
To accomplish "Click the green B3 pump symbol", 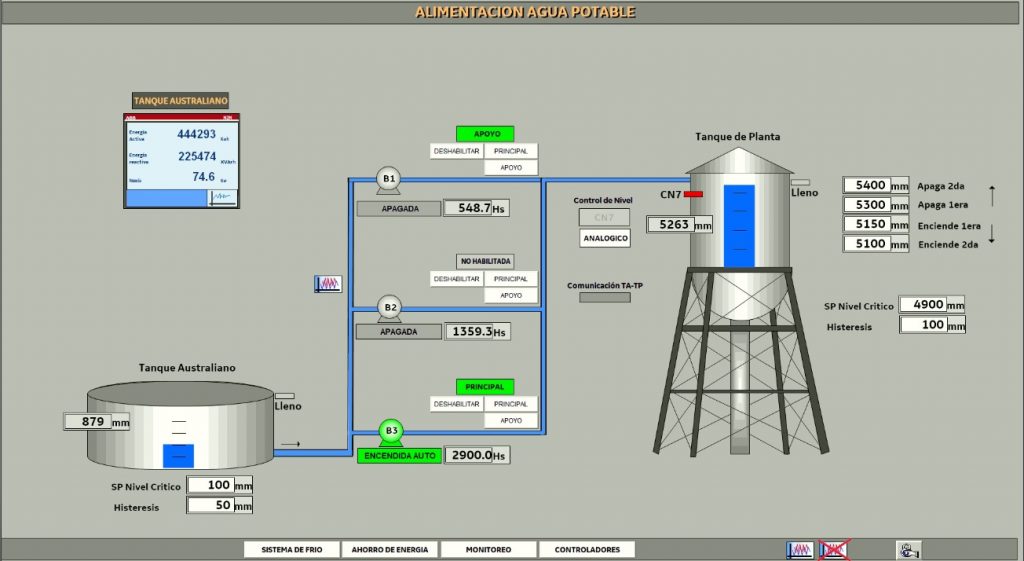I will pos(390,432).
